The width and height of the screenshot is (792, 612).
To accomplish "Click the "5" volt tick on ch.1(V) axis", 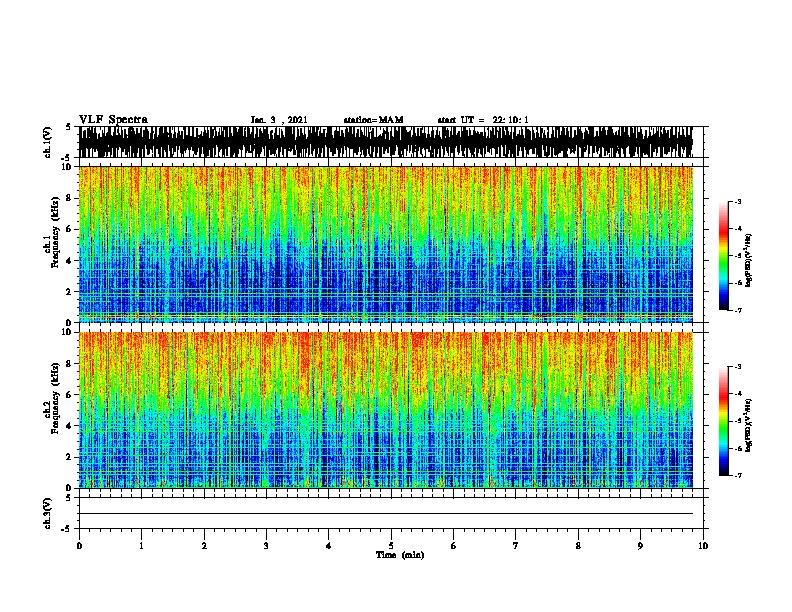I will pyautogui.click(x=68, y=127).
